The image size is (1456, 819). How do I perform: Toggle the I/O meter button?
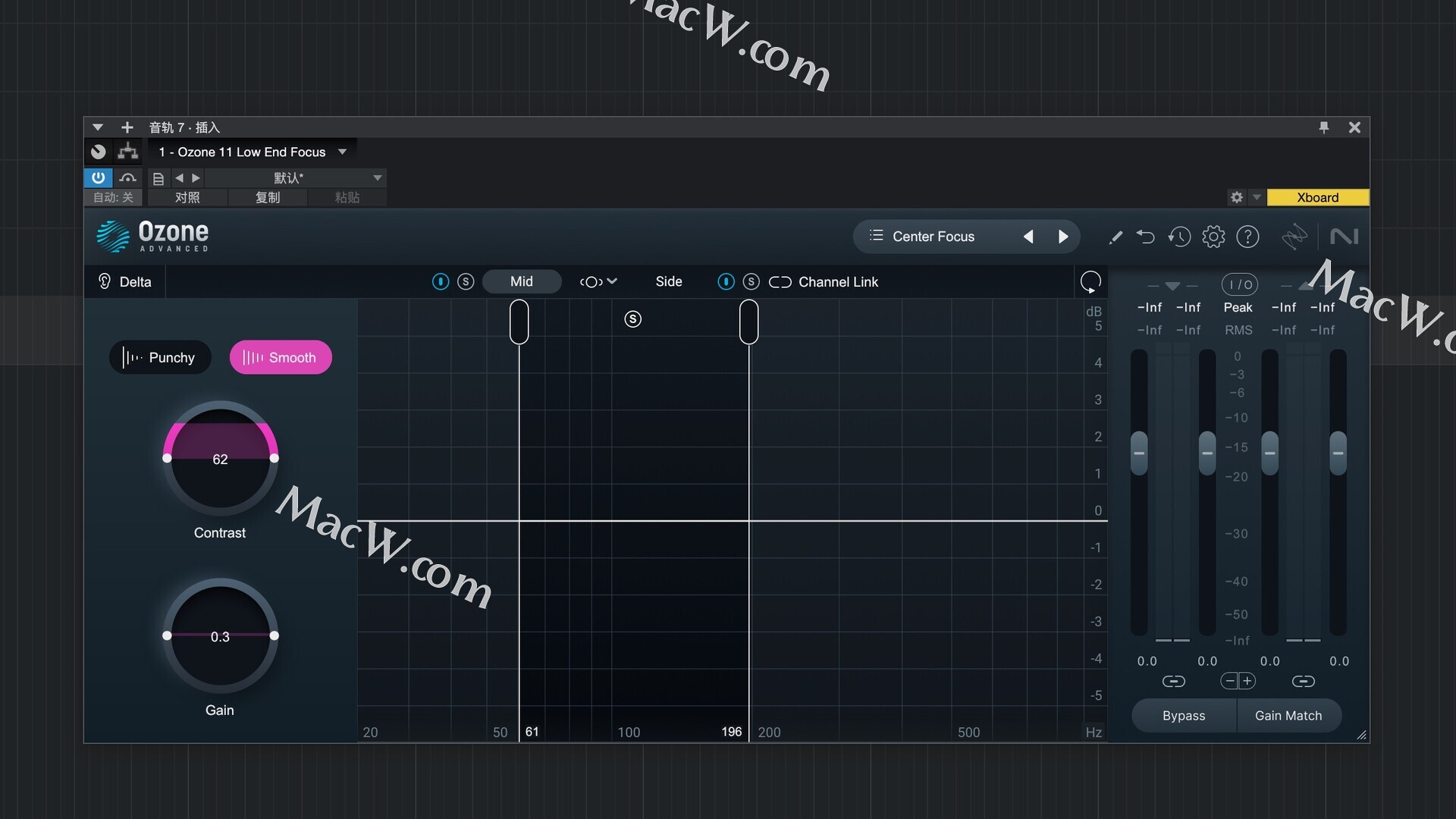tap(1239, 284)
